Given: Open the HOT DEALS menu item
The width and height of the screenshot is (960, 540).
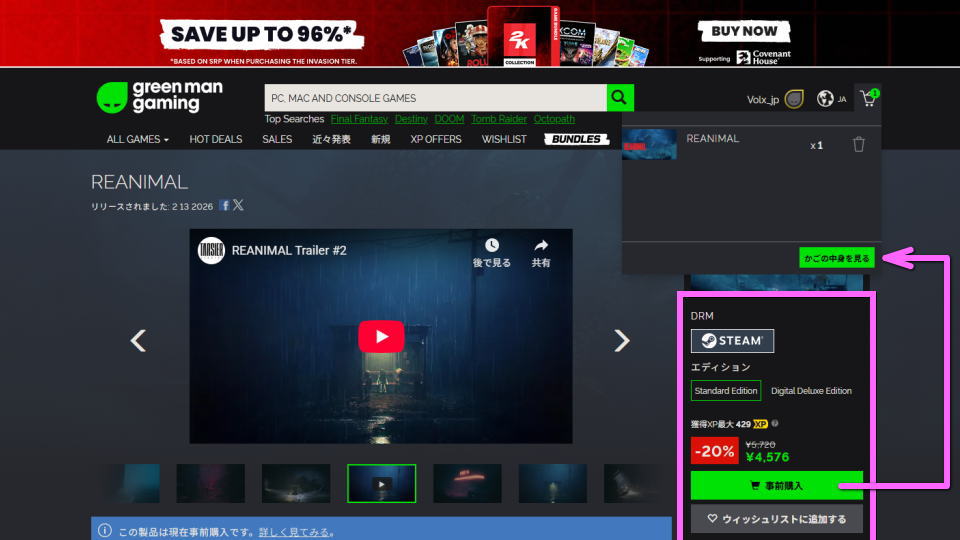Looking at the screenshot, I should 216,139.
